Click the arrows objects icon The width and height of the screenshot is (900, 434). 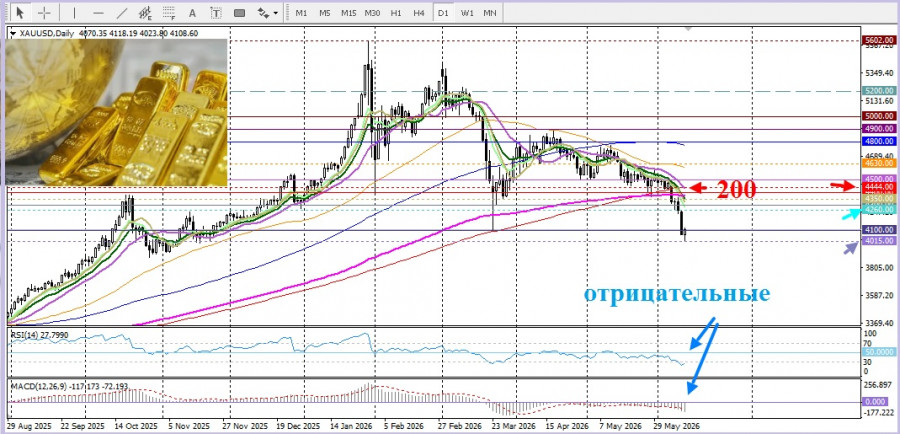pos(263,12)
